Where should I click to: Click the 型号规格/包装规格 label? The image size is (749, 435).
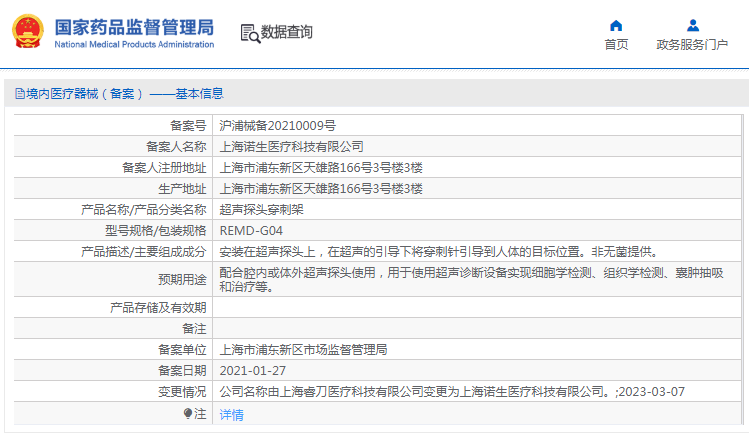(x=156, y=231)
